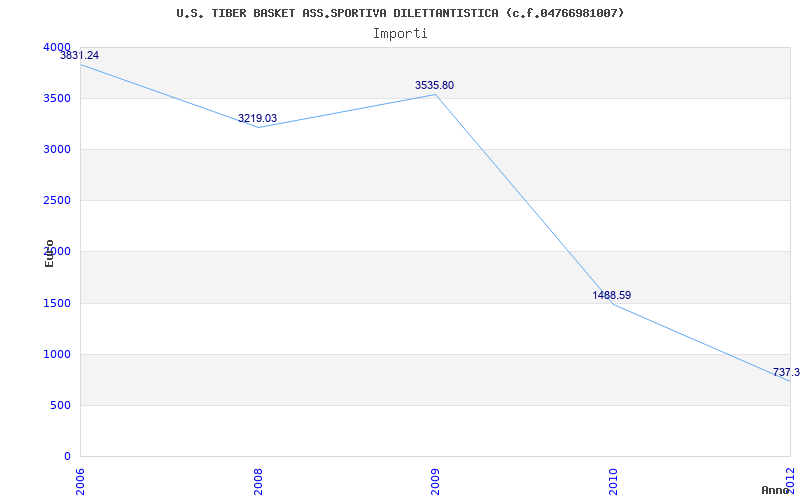Click the 4000 y-axis tick label
This screenshot has width=800, height=500.
pos(57,47)
